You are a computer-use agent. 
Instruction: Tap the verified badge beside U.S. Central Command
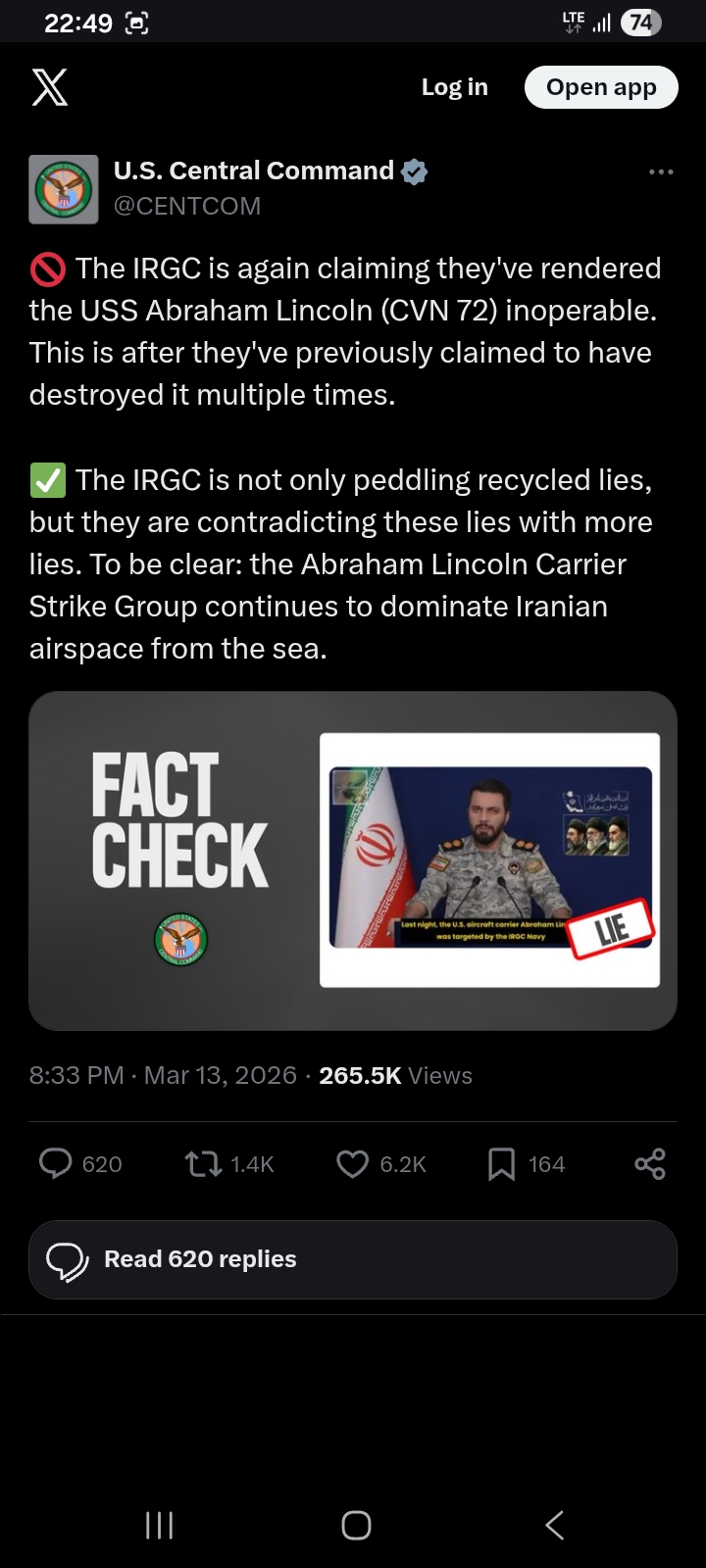pos(414,171)
